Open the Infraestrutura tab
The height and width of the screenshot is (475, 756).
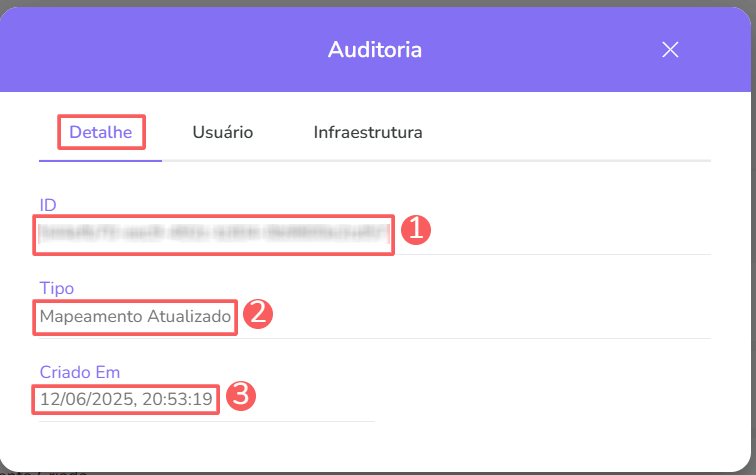(x=368, y=132)
